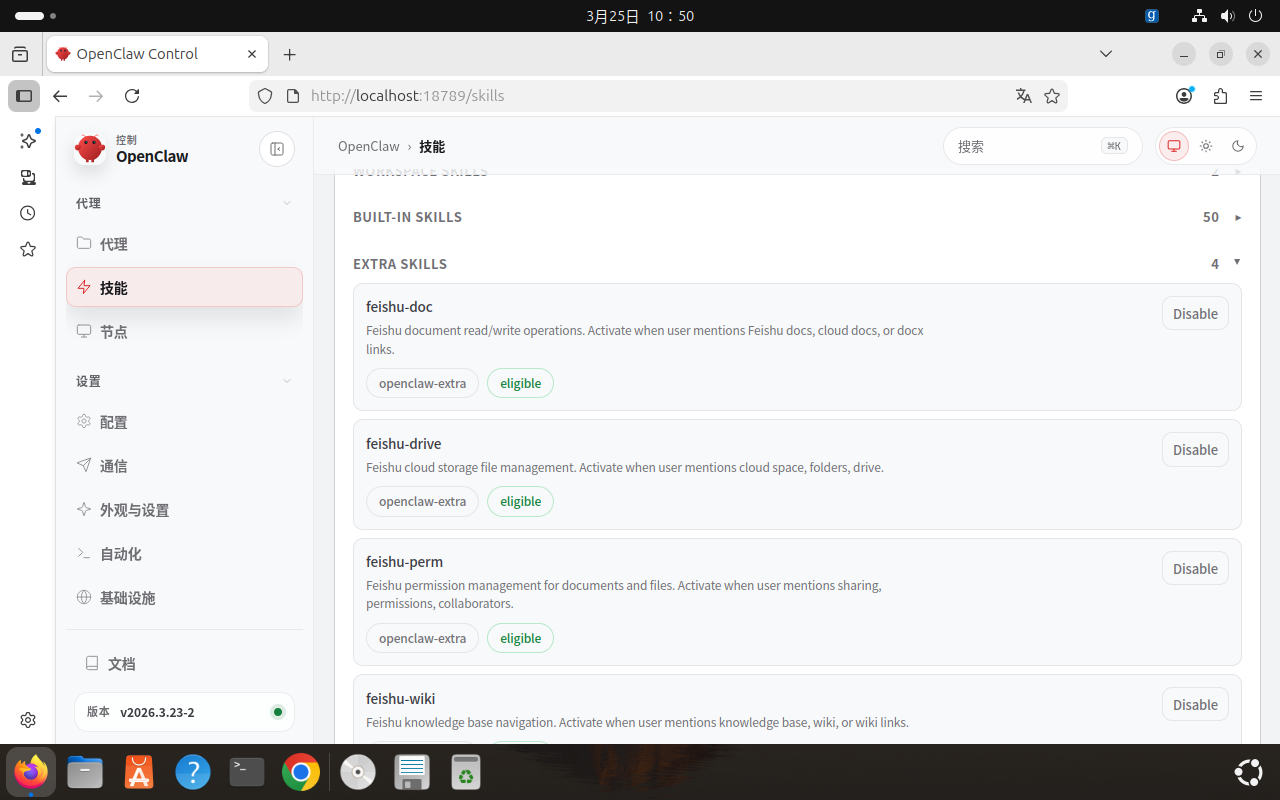Image resolution: width=1280 pixels, height=800 pixels.
Task: Open browsing history sidebar clock icon
Action: tap(28, 213)
